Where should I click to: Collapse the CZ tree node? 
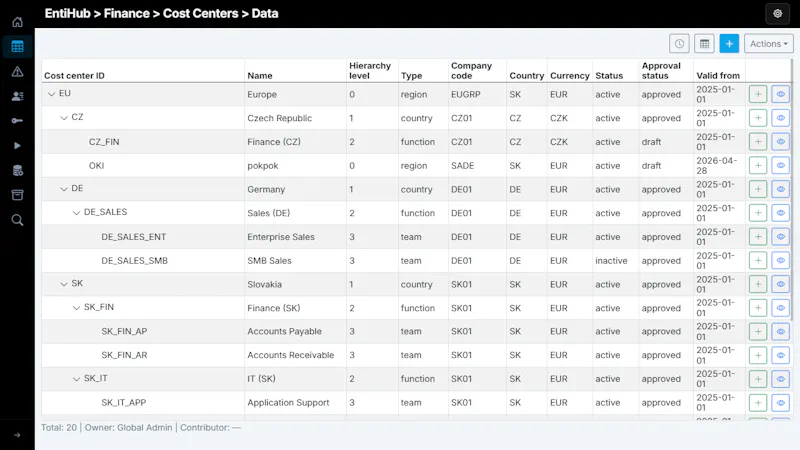pos(64,118)
